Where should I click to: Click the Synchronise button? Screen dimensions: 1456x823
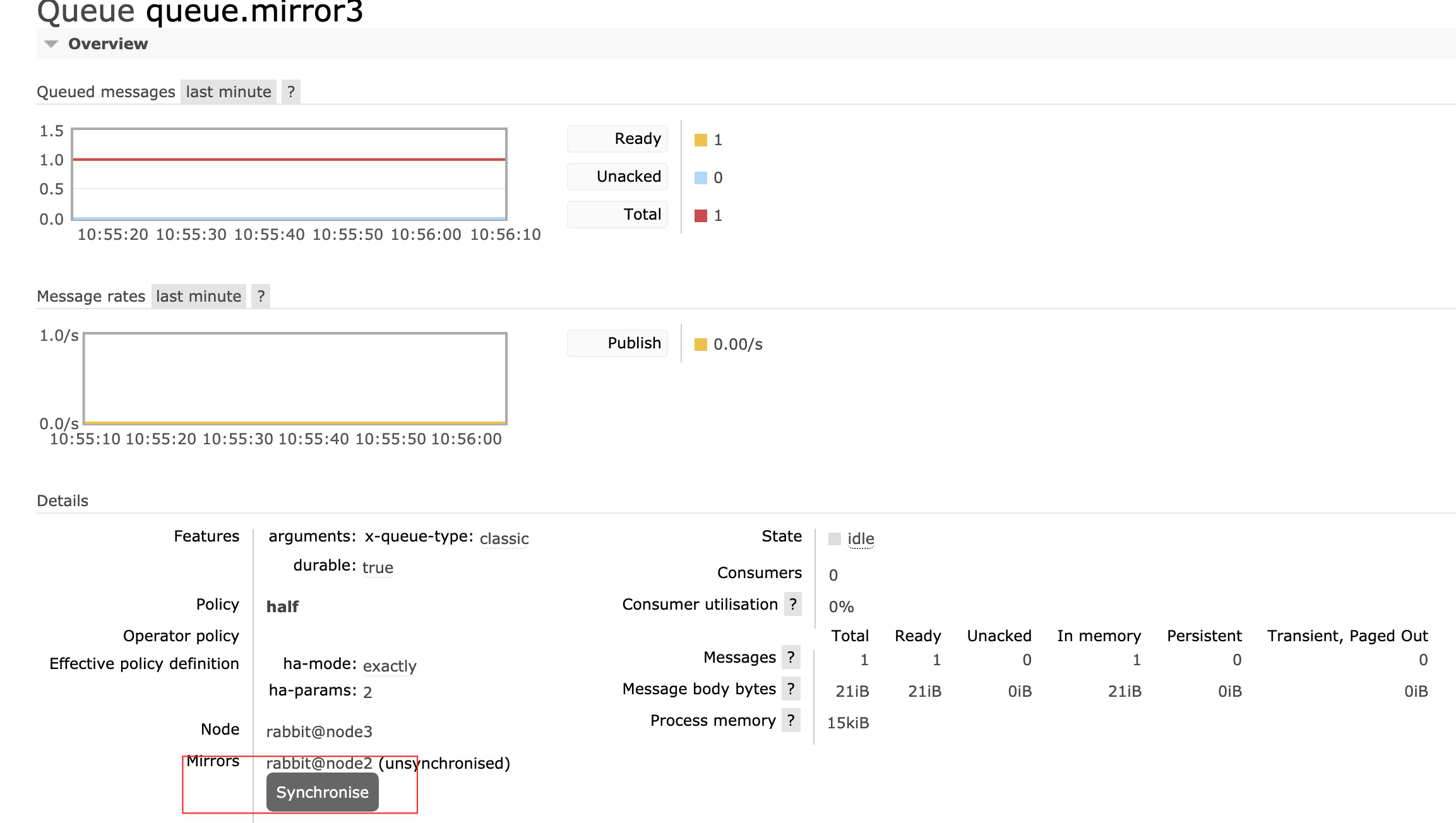322,792
